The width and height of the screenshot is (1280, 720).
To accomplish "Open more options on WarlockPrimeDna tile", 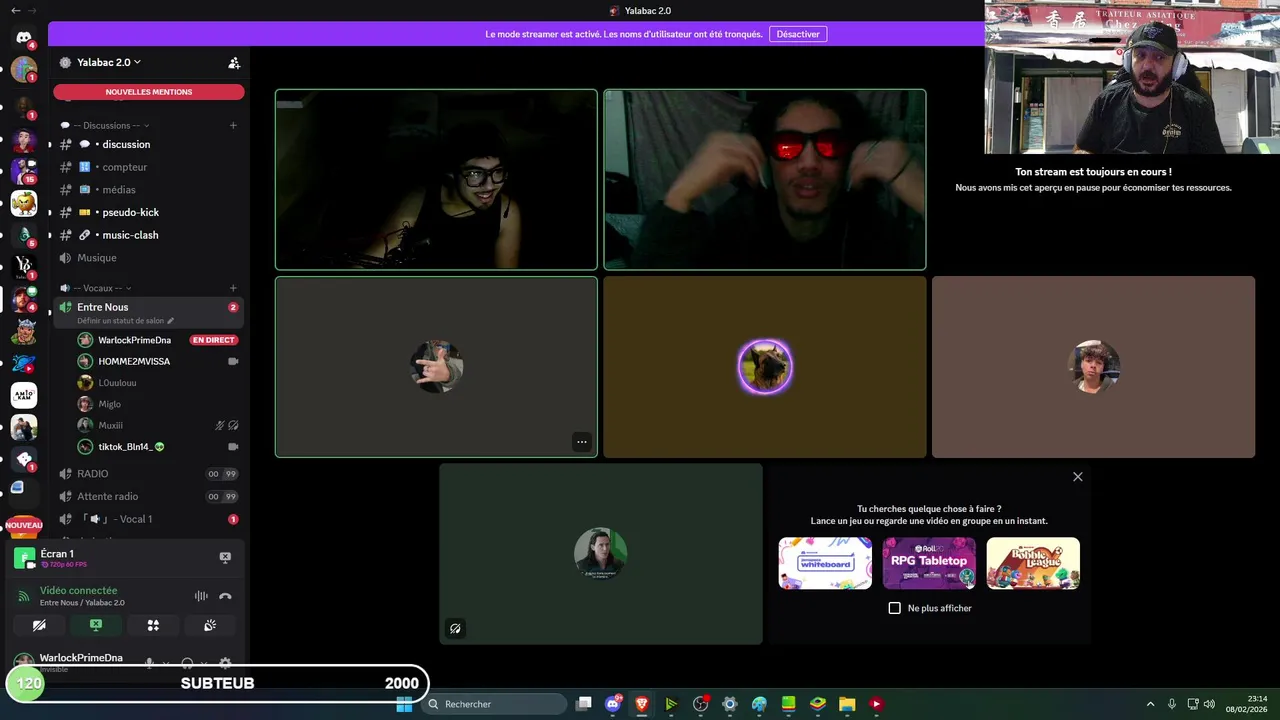I will [581, 442].
